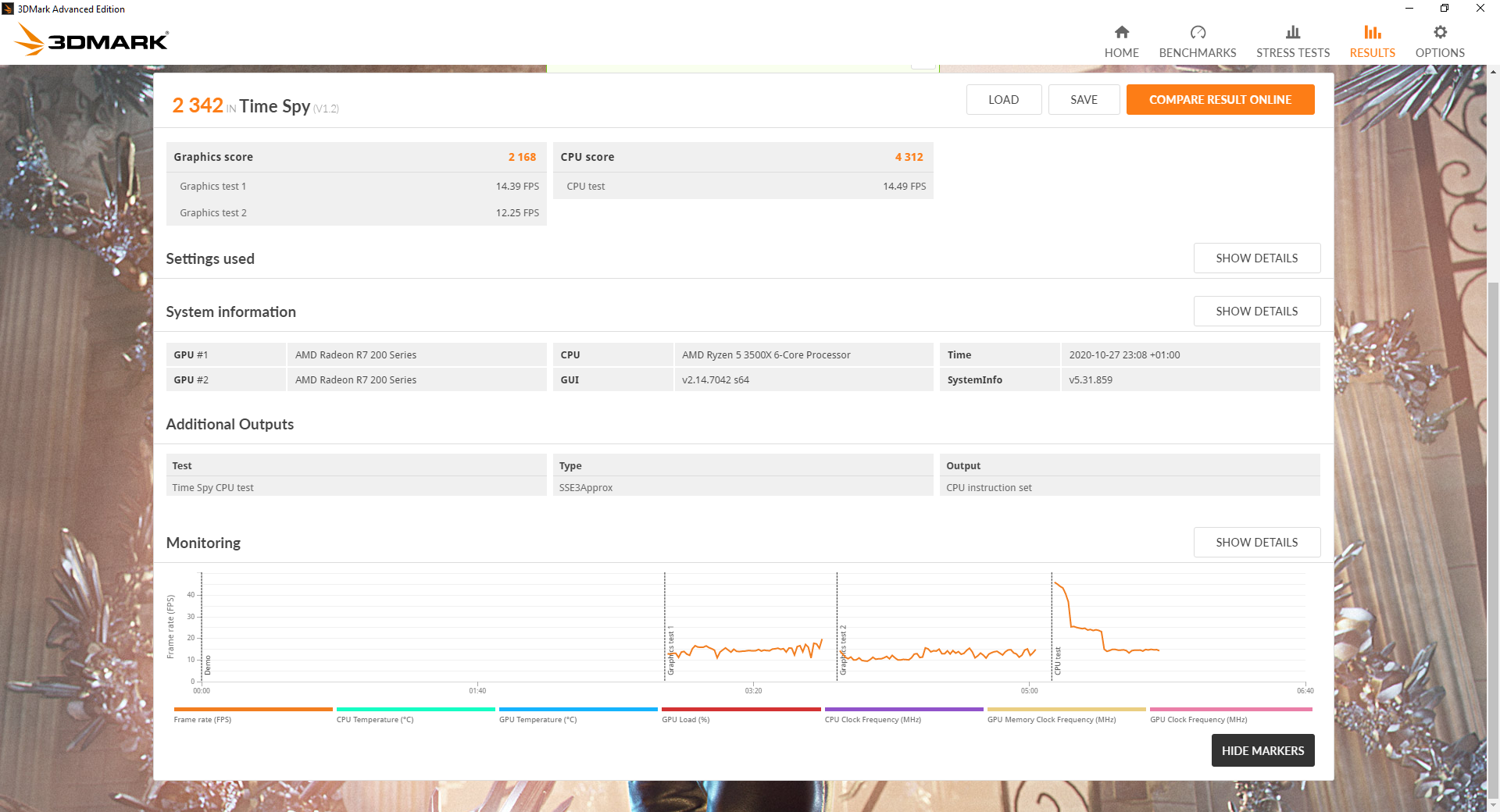Click the 2 342 Time Spy score
The width and height of the screenshot is (1500, 812).
(x=198, y=105)
